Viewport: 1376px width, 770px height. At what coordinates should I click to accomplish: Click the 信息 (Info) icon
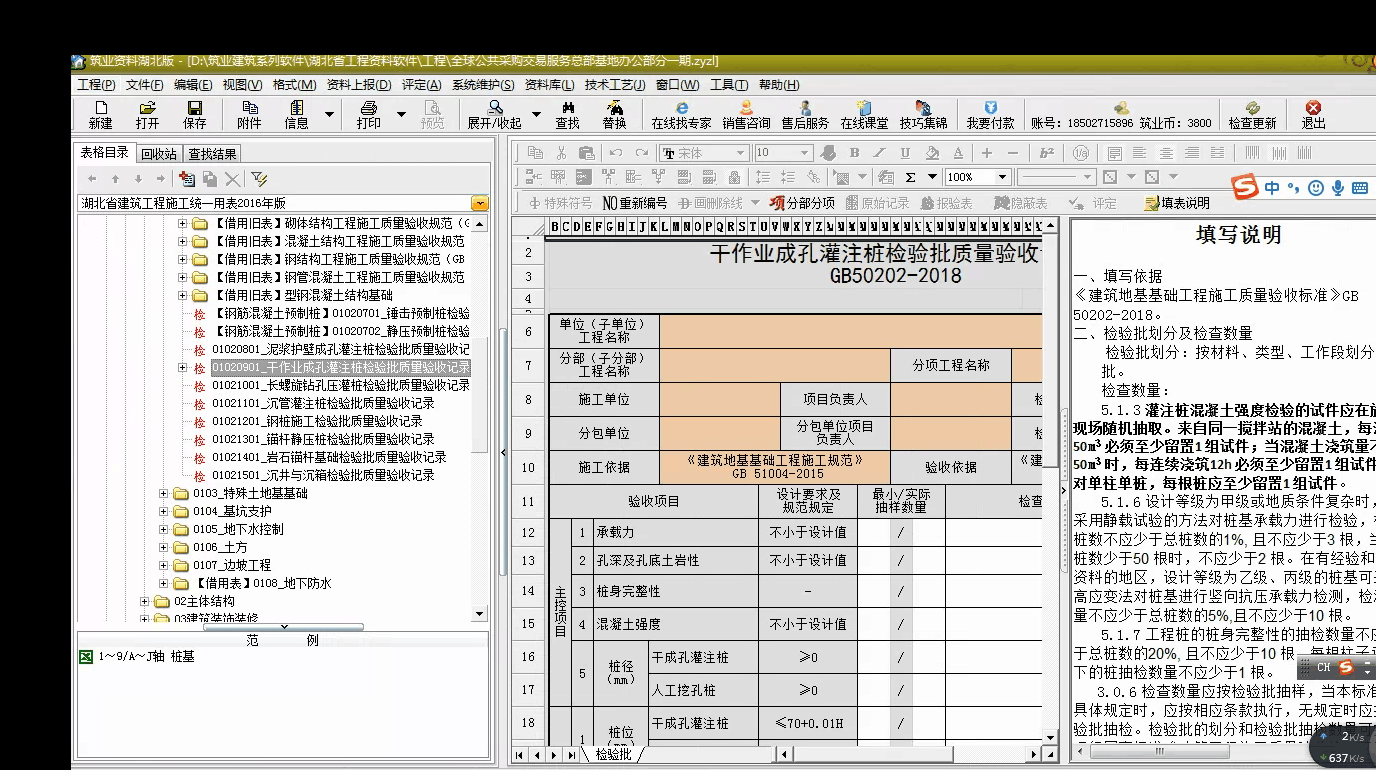click(x=297, y=114)
